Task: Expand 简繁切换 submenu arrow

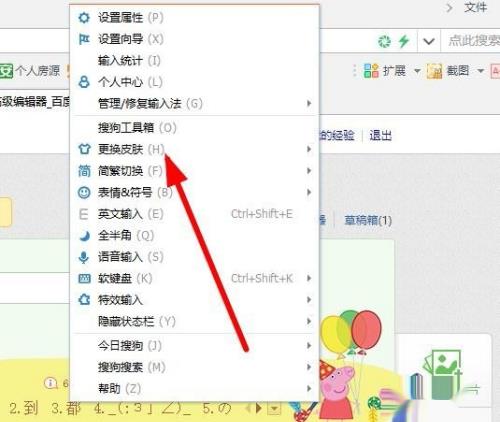Action: [309, 171]
